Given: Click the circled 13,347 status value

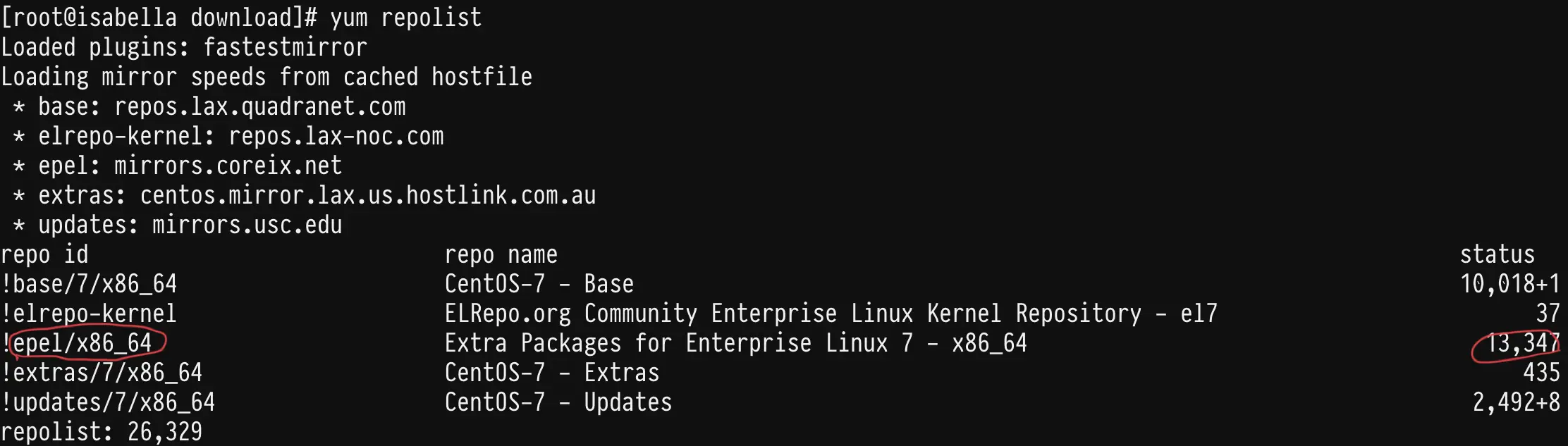Looking at the screenshot, I should pos(1523,343).
